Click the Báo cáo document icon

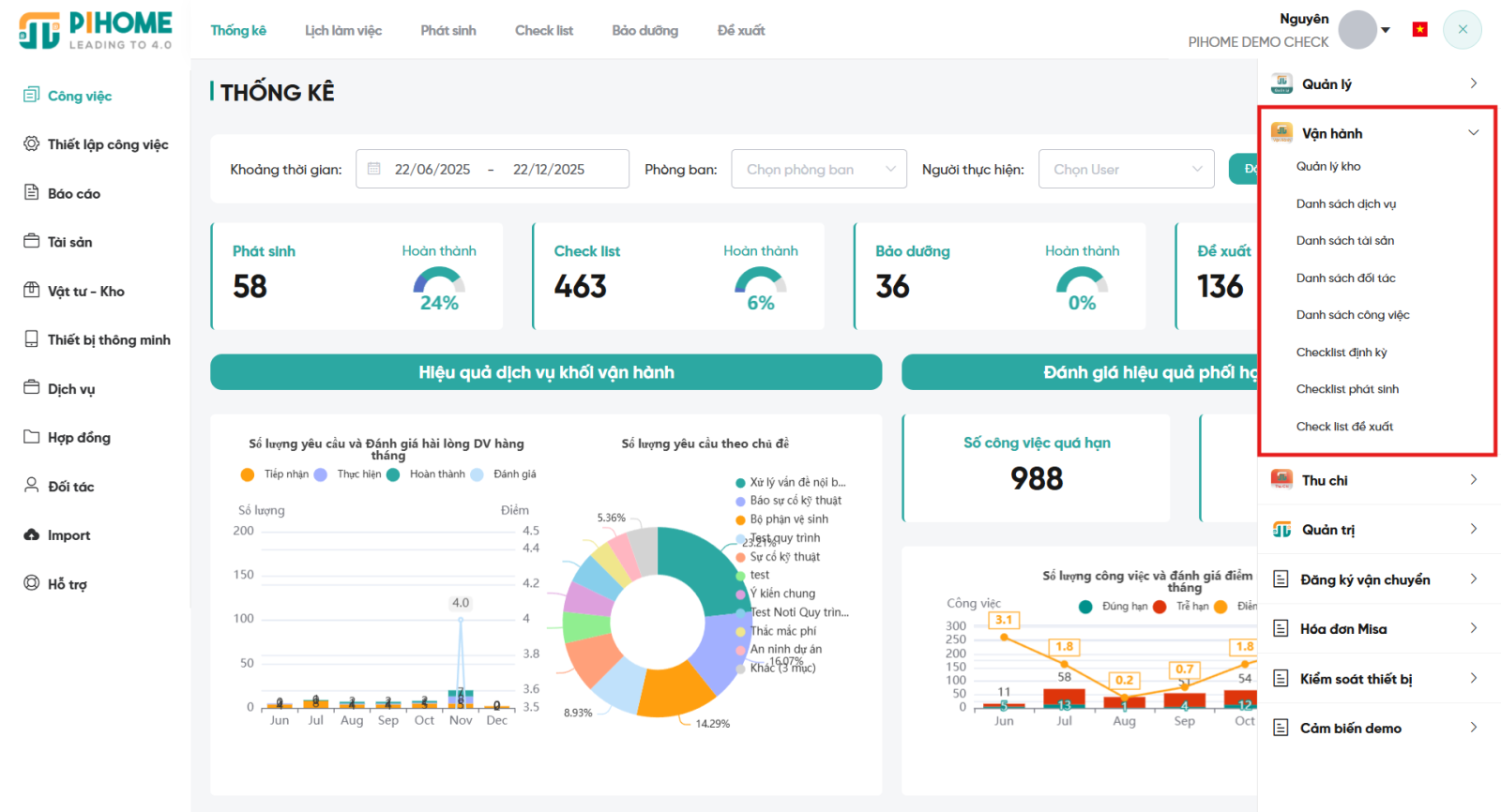tap(31, 192)
